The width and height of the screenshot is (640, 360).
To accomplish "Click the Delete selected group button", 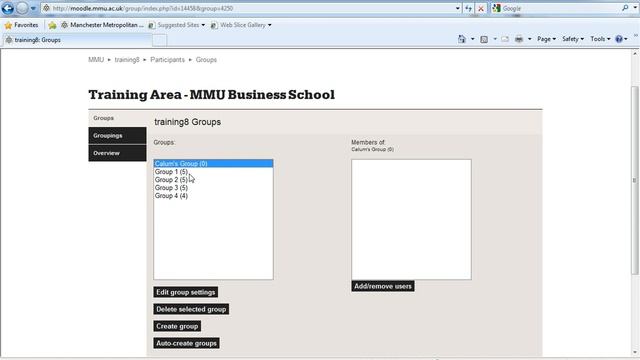I will [191, 309].
